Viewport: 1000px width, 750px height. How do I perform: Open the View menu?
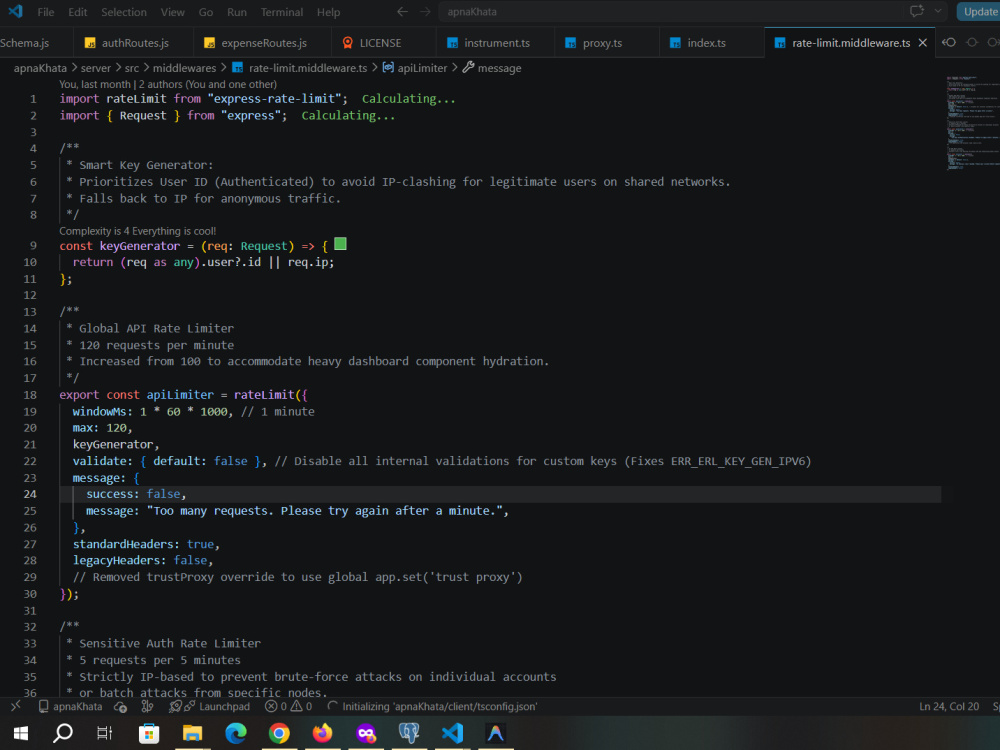tap(172, 12)
